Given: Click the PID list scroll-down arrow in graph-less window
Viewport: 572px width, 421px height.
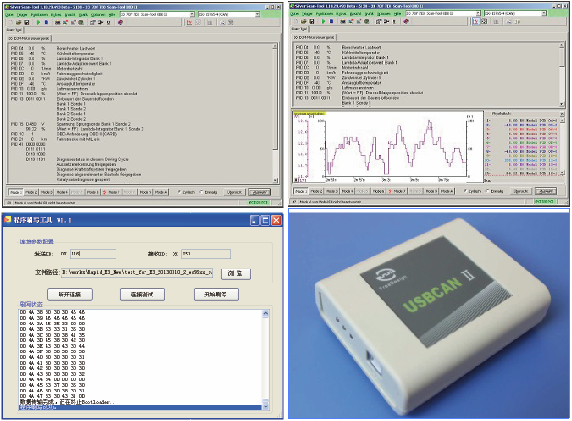Looking at the screenshot, I should coord(275,180).
